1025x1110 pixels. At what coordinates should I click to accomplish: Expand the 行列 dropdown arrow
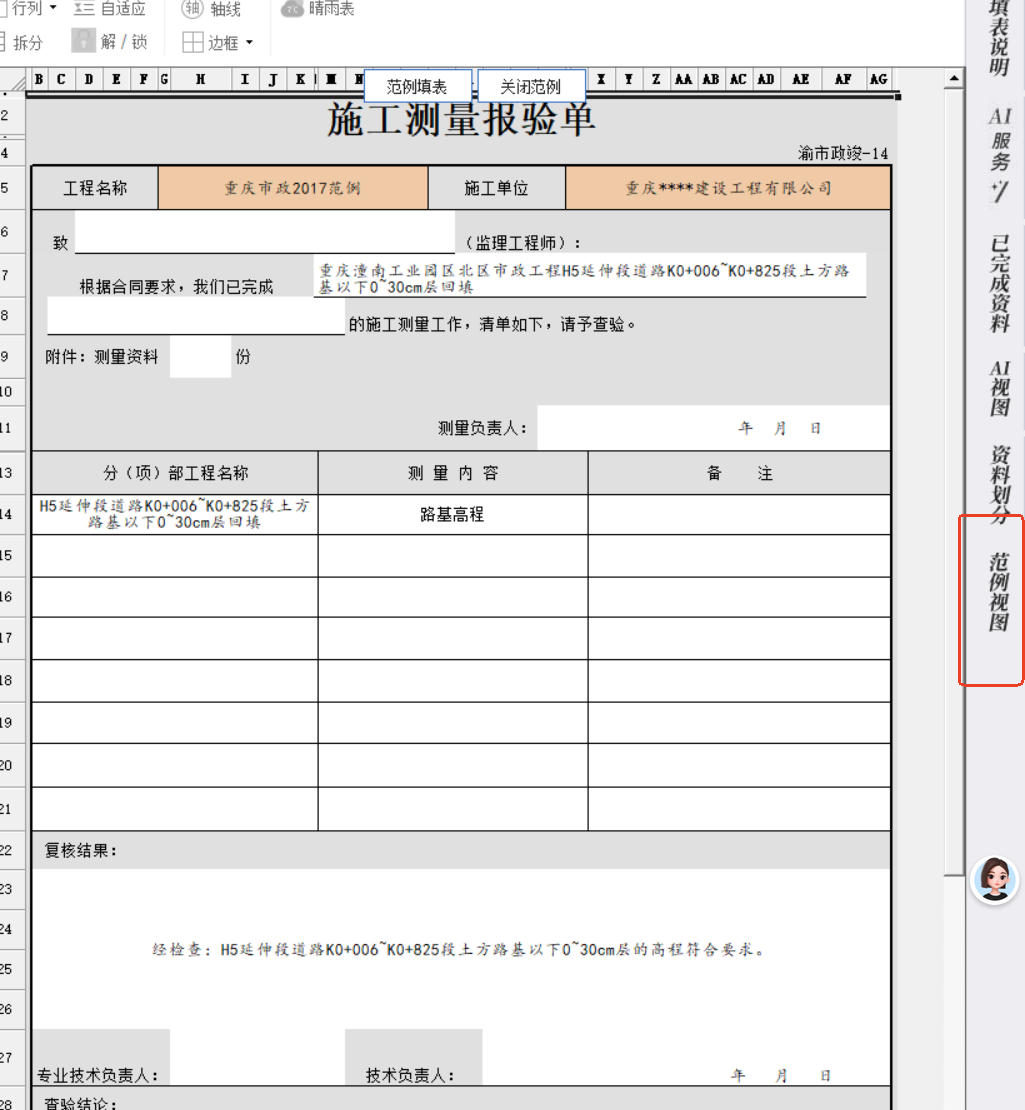53,8
